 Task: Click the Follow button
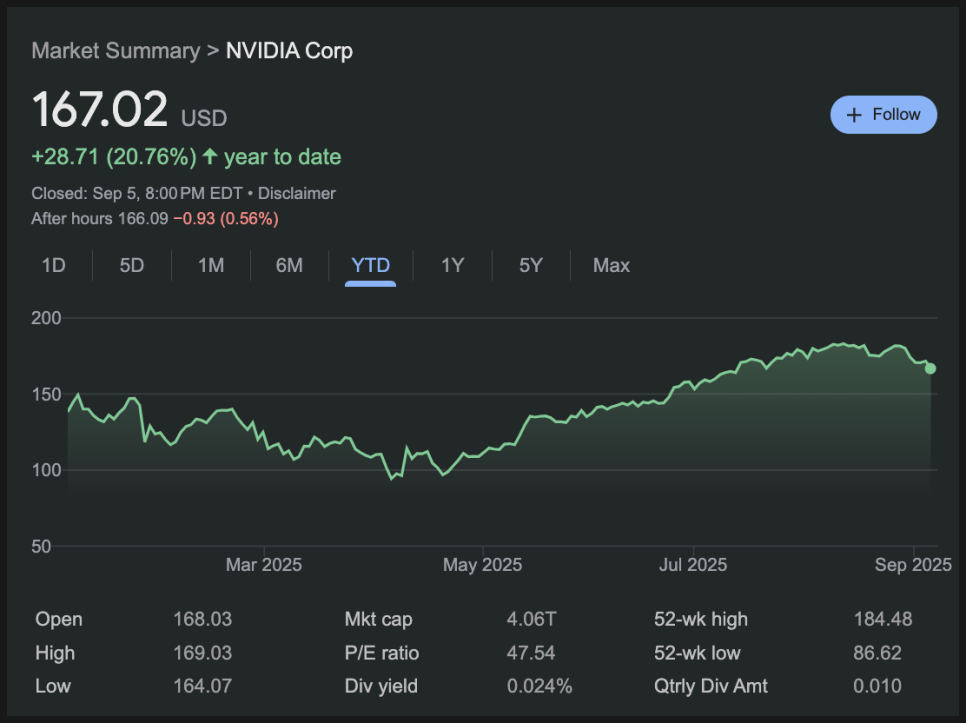point(883,115)
